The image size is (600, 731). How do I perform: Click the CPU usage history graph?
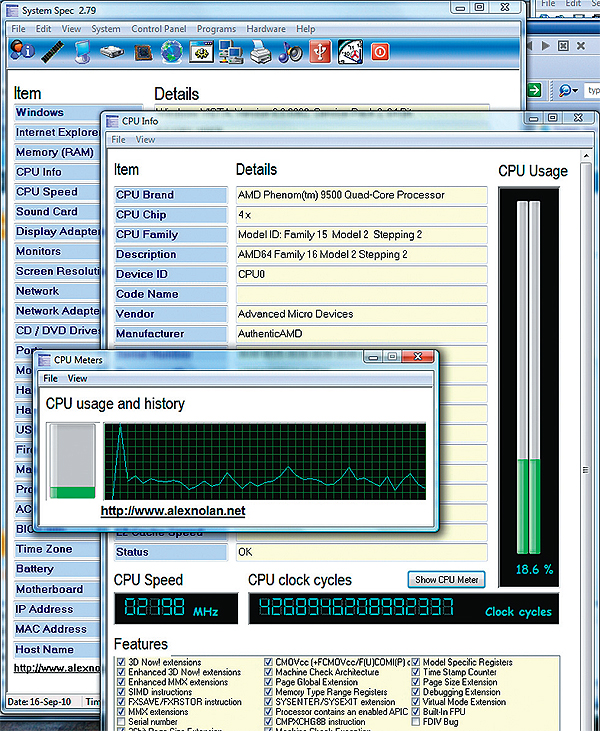(x=265, y=461)
